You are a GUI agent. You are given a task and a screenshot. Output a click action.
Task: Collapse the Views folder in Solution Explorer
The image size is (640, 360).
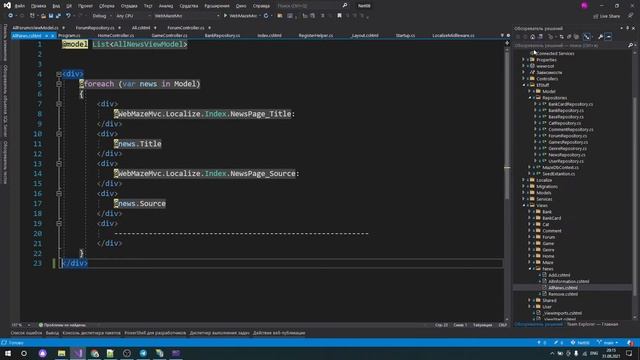click(x=524, y=206)
